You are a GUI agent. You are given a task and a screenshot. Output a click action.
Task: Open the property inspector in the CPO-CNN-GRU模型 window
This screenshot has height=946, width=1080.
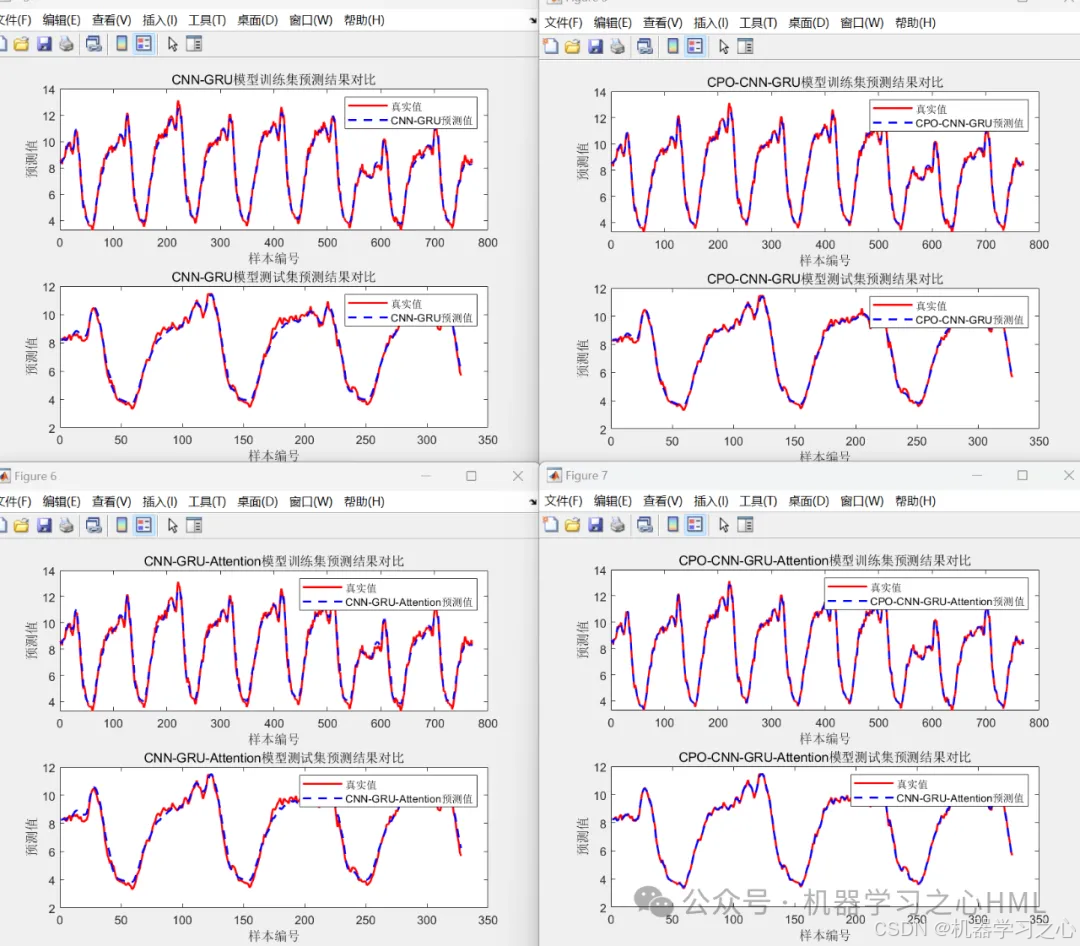click(x=745, y=46)
